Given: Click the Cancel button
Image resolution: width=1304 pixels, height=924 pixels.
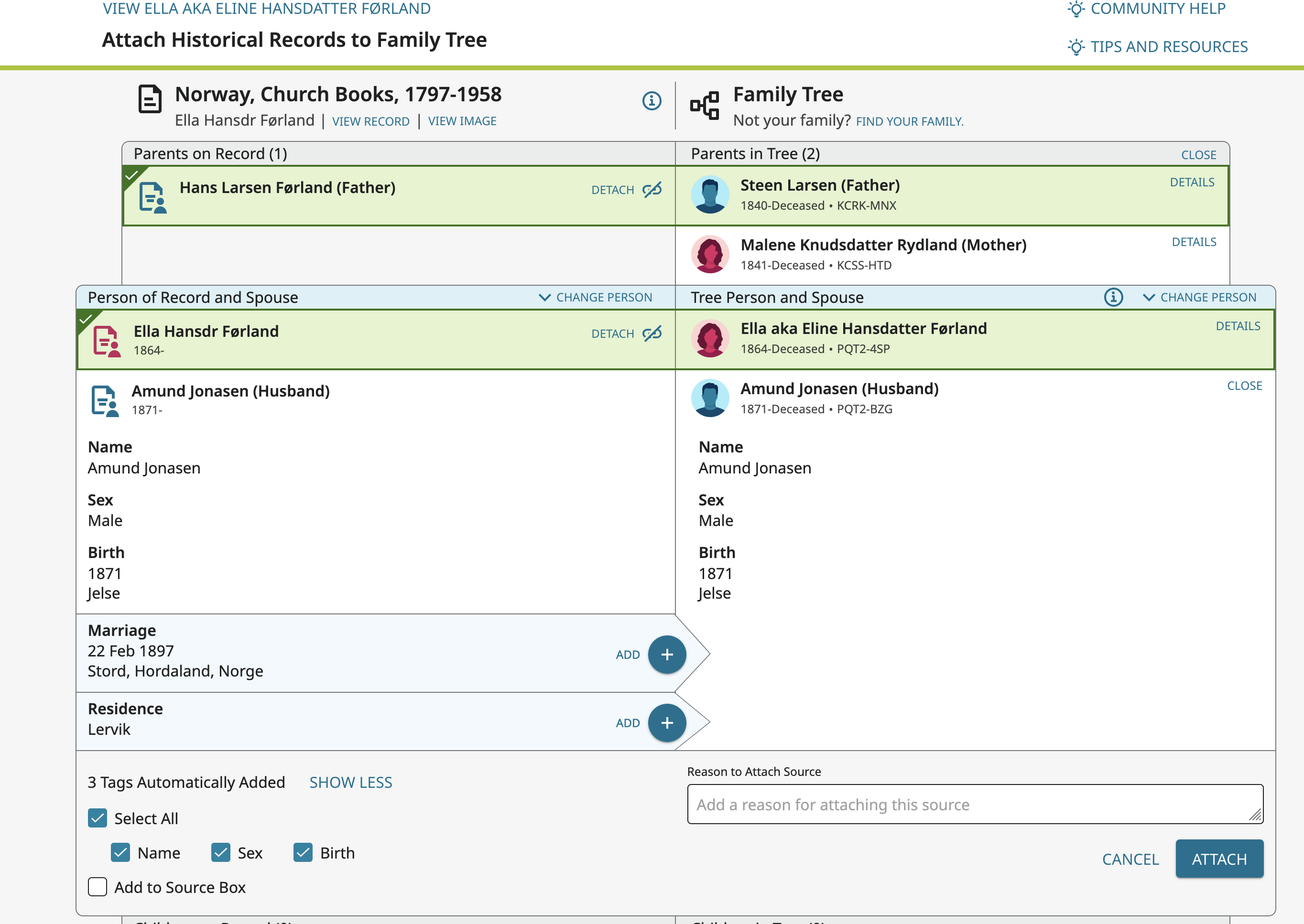Looking at the screenshot, I should click(x=1130, y=859).
